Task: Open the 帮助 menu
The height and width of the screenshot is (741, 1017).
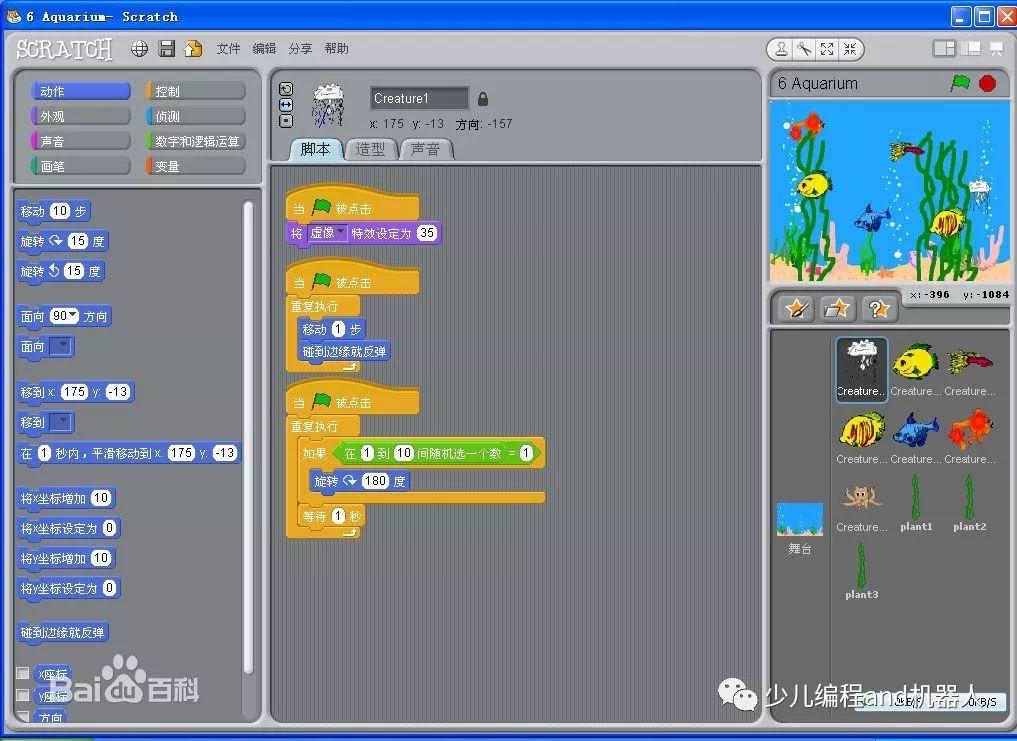Action: [x=337, y=49]
